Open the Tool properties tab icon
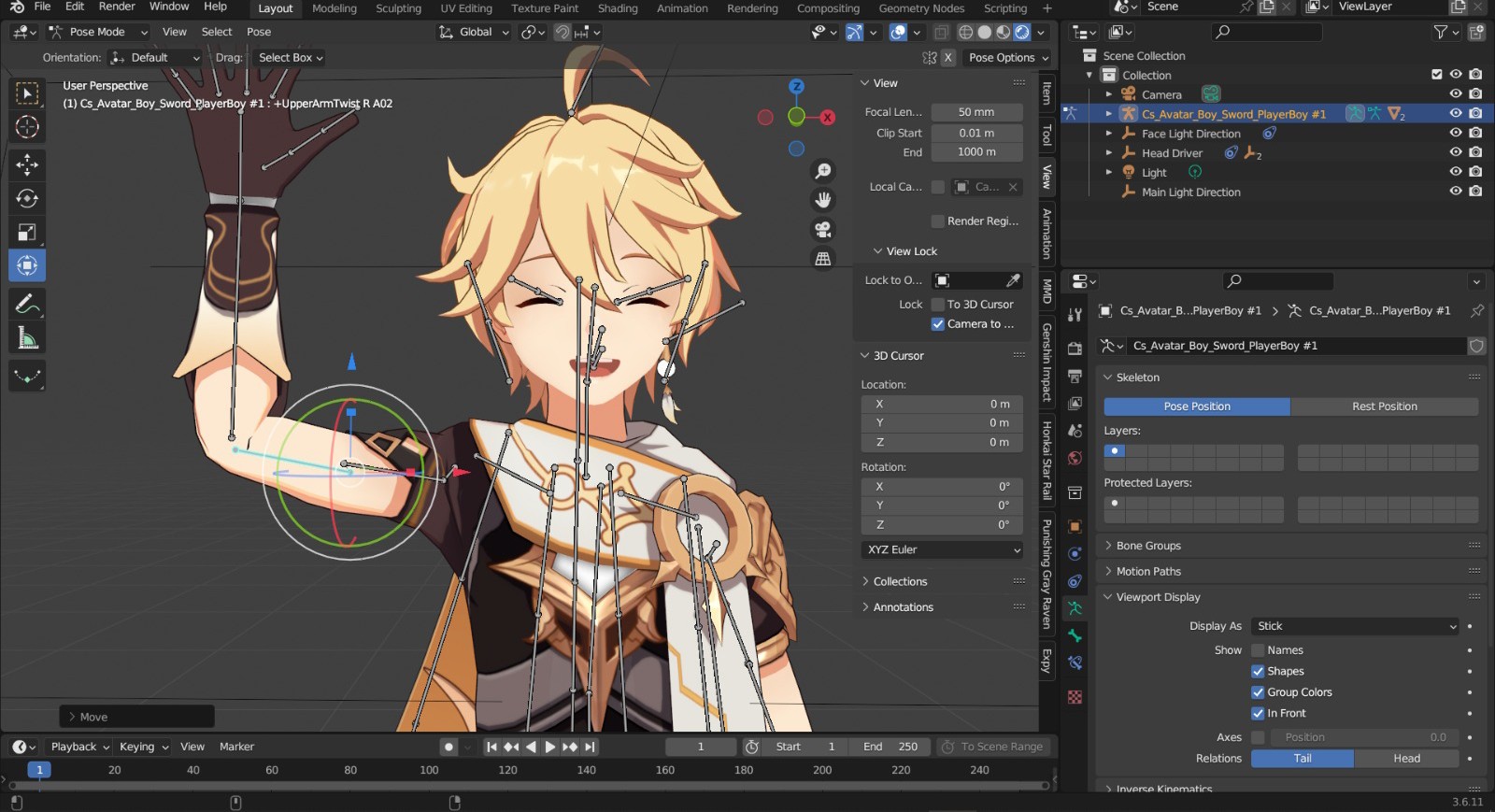The image size is (1495, 812). click(1075, 315)
